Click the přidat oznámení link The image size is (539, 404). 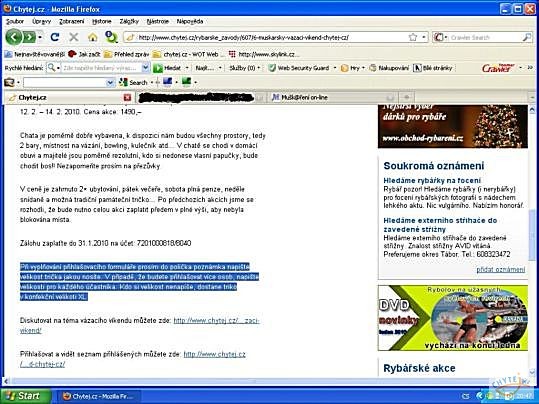tap(500, 270)
